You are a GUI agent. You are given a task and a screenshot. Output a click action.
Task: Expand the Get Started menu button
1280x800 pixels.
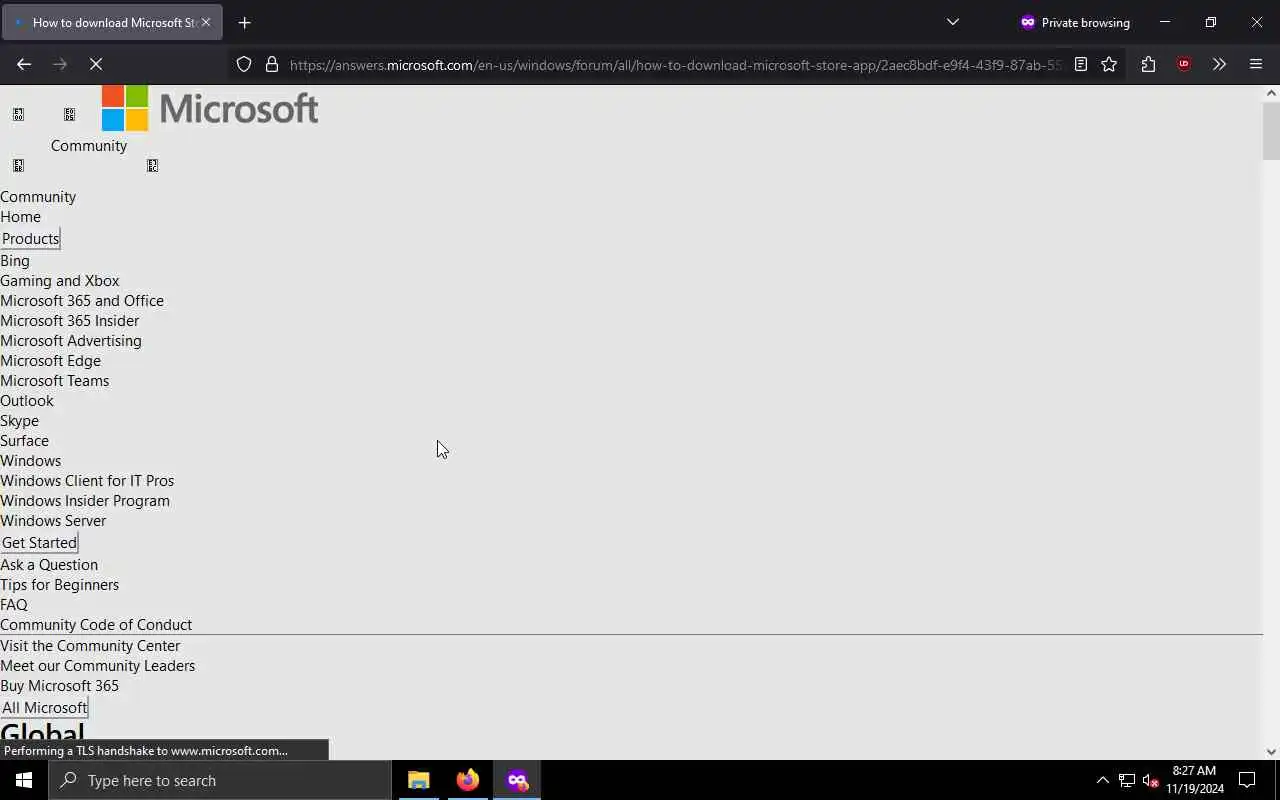click(x=39, y=543)
